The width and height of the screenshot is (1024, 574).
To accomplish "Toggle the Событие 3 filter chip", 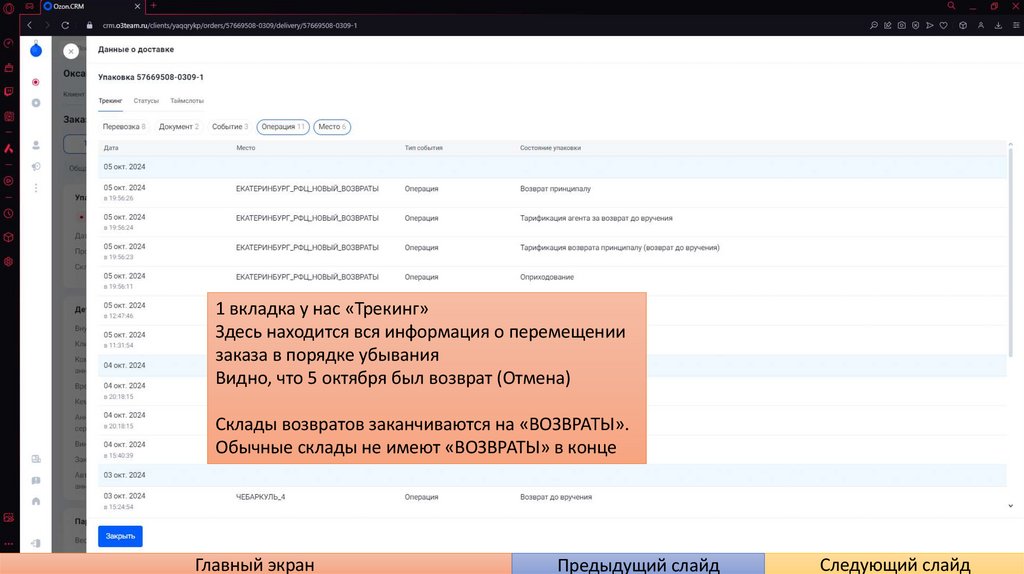I will (x=230, y=127).
